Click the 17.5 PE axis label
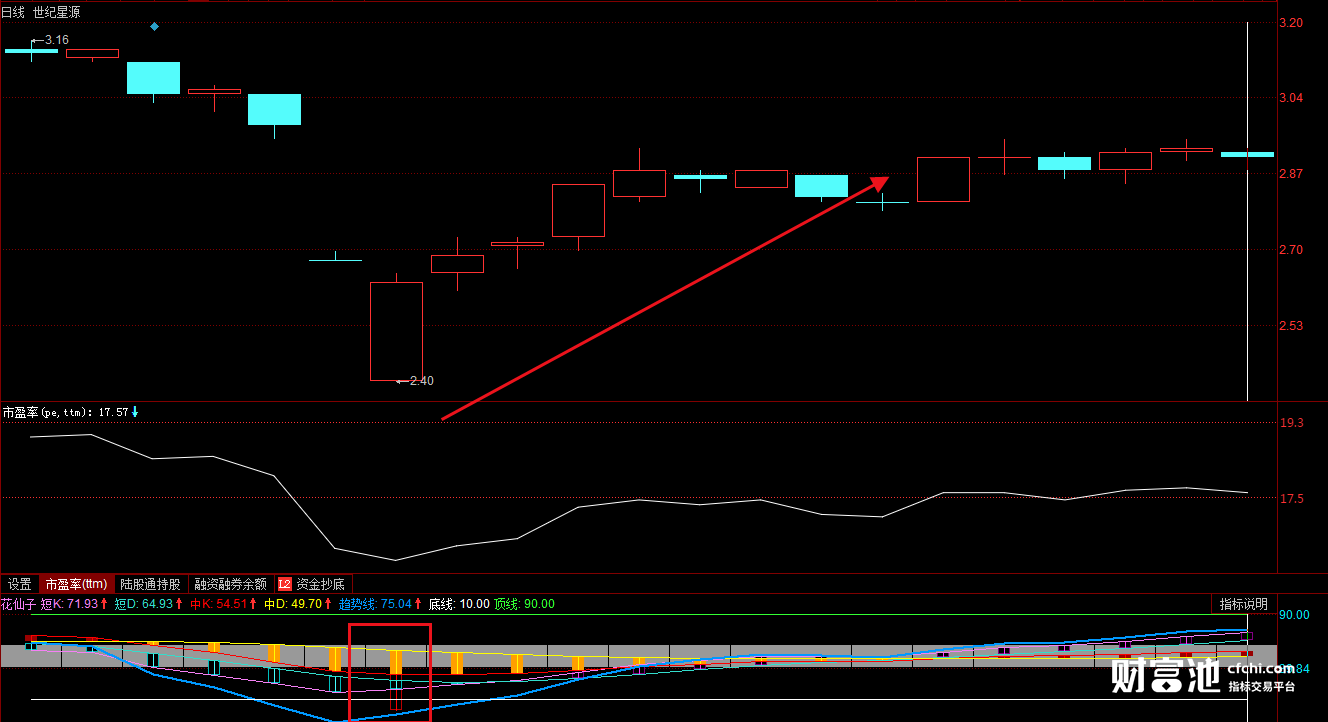The height and width of the screenshot is (722, 1328). [x=1291, y=498]
